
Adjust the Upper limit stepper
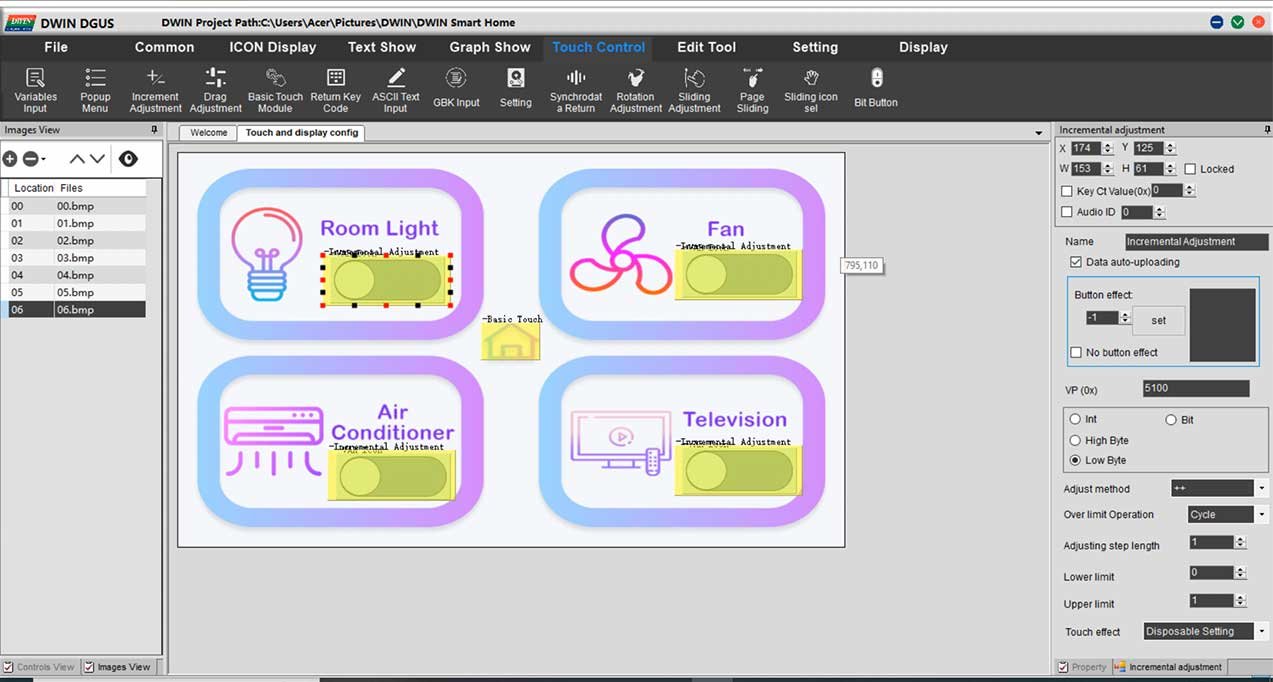point(1240,600)
